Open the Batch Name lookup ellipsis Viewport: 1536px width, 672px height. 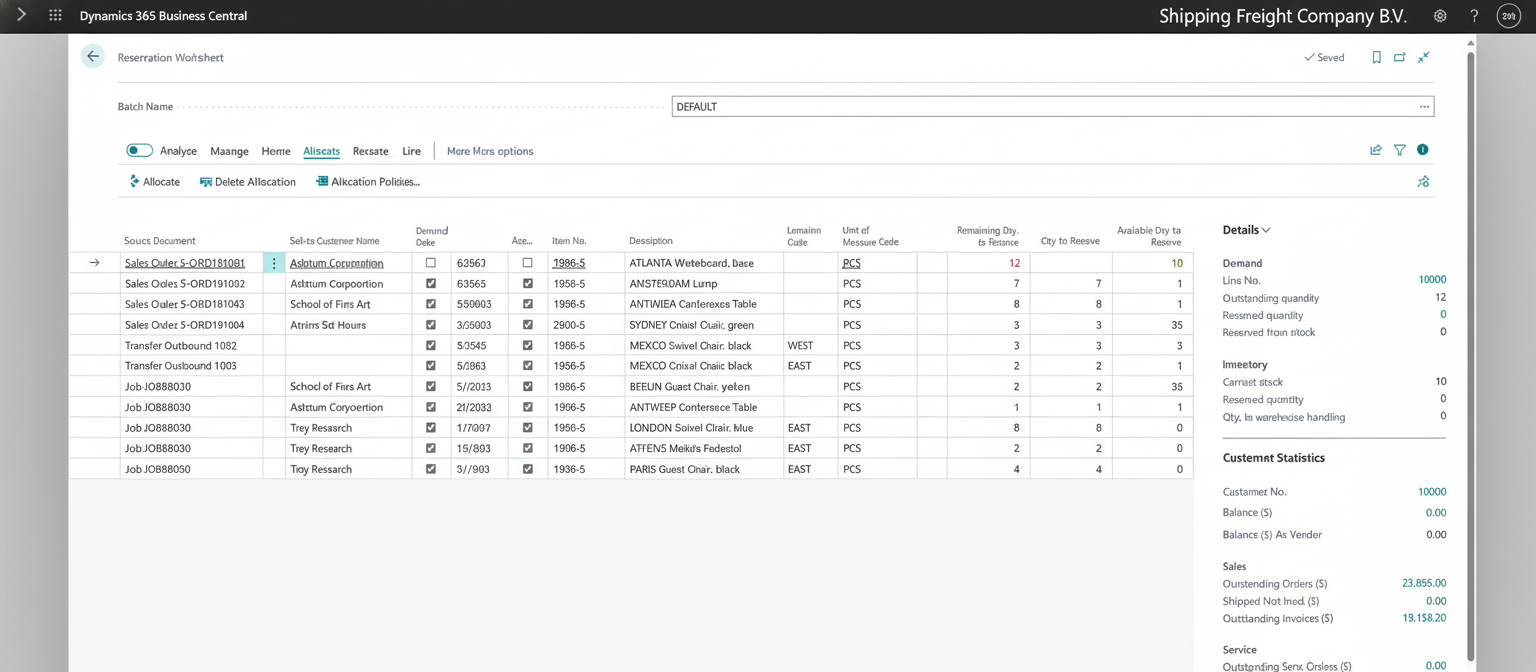(1424, 107)
